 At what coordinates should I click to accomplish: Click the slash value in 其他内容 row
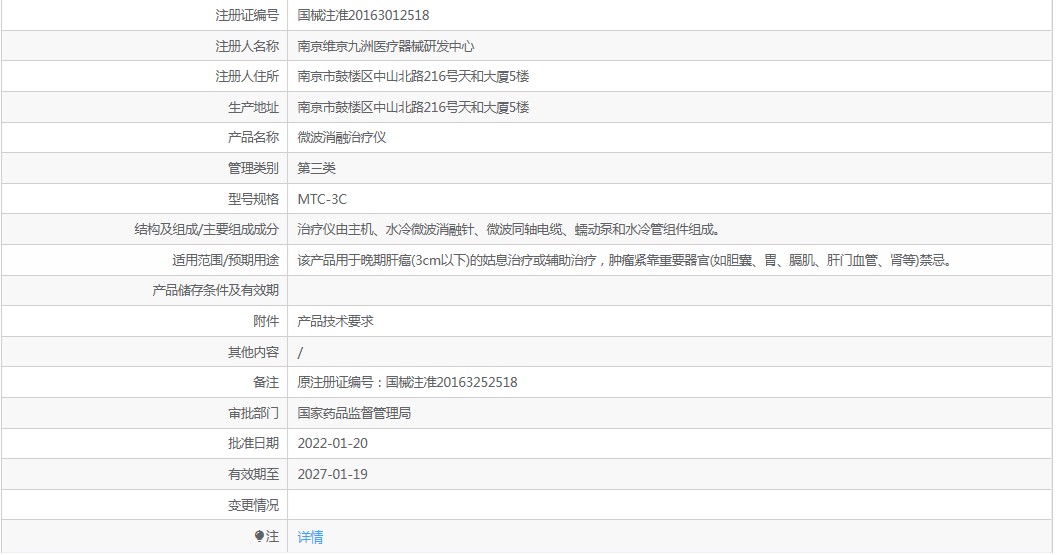point(300,352)
